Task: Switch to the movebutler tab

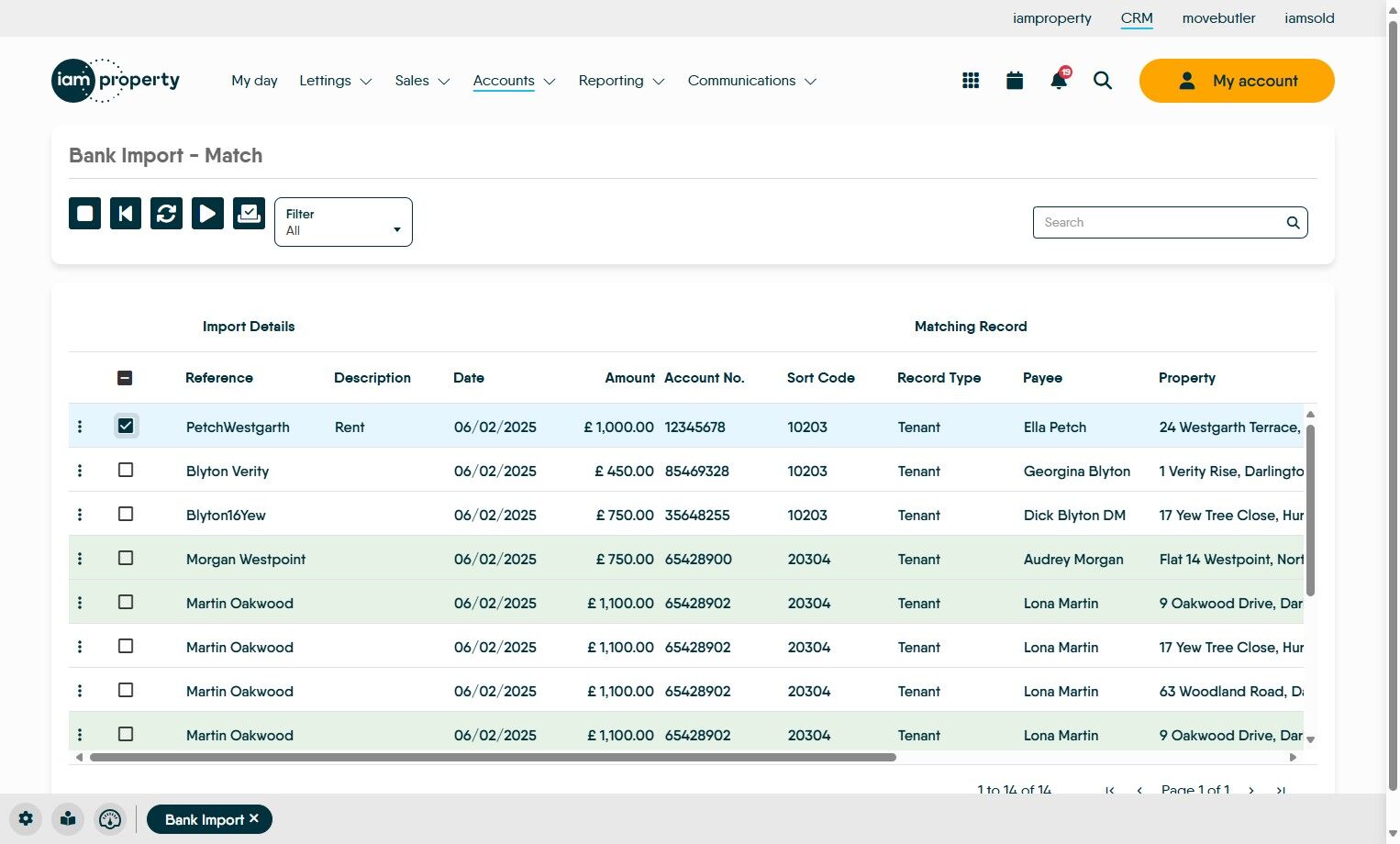Action: point(1218,18)
